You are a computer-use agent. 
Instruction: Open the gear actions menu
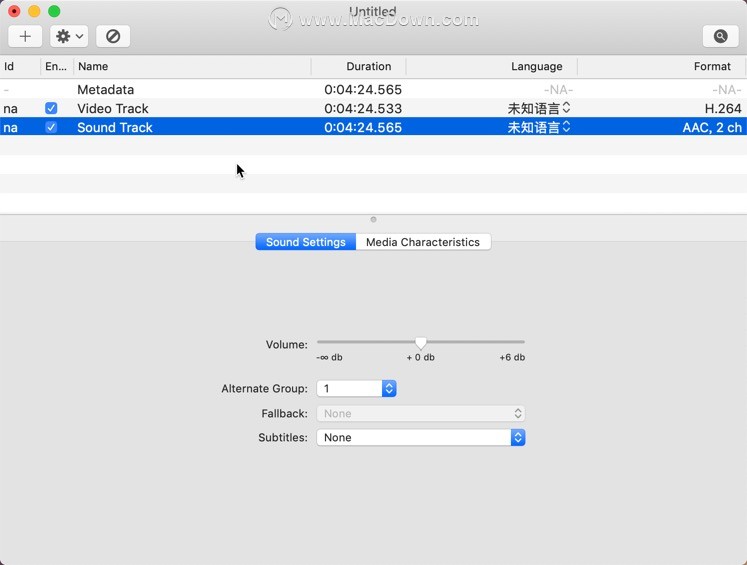[x=69, y=36]
